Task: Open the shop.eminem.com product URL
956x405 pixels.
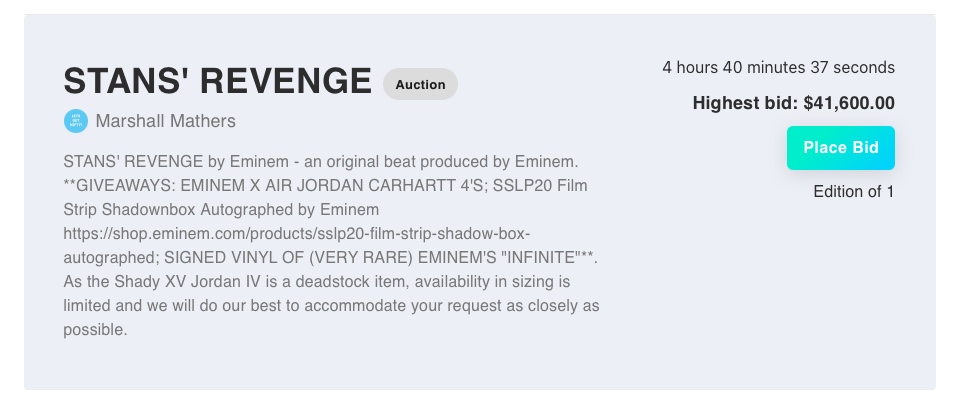Action: [297, 234]
